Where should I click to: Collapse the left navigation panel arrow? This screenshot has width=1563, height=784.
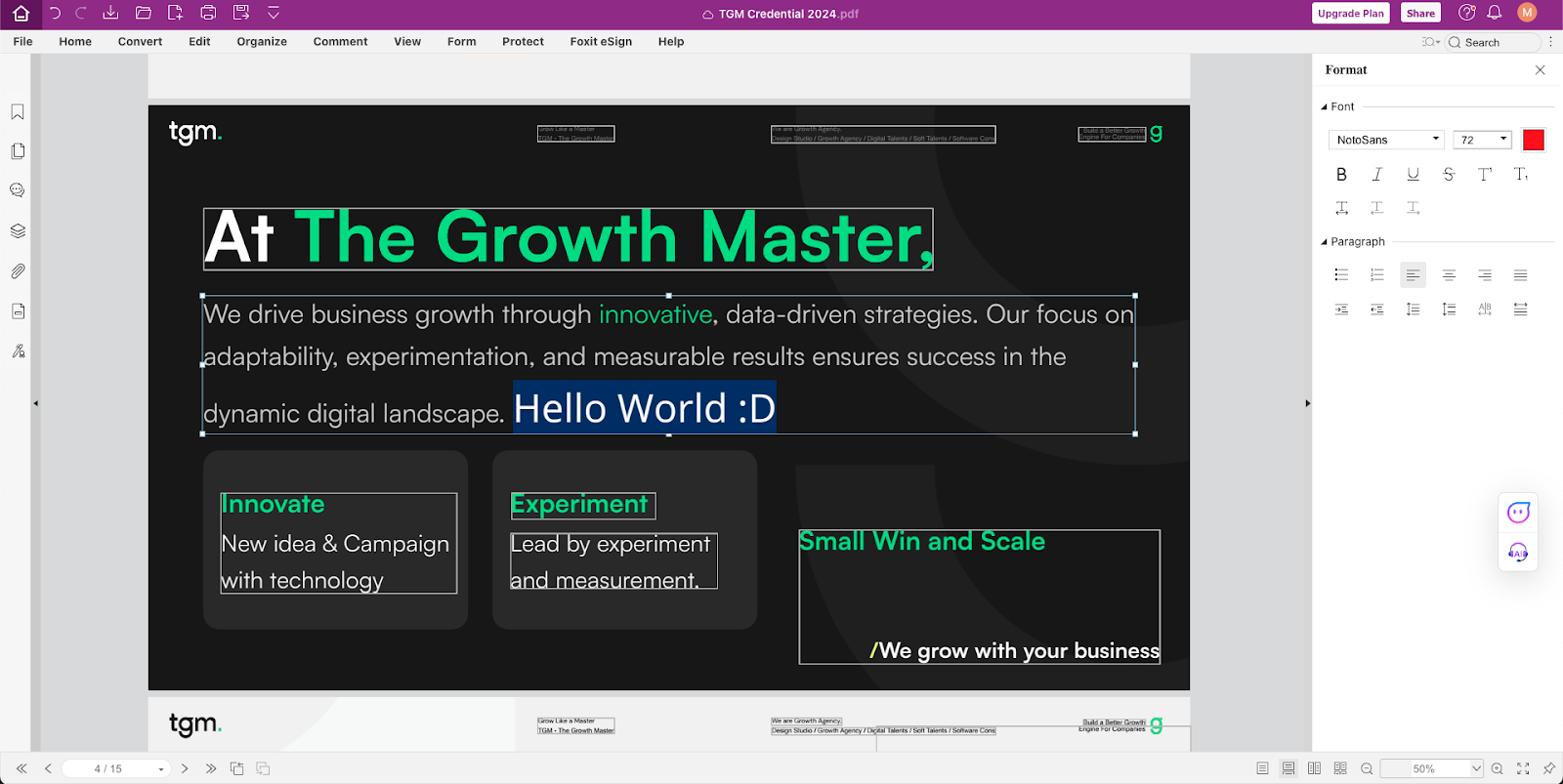point(35,403)
